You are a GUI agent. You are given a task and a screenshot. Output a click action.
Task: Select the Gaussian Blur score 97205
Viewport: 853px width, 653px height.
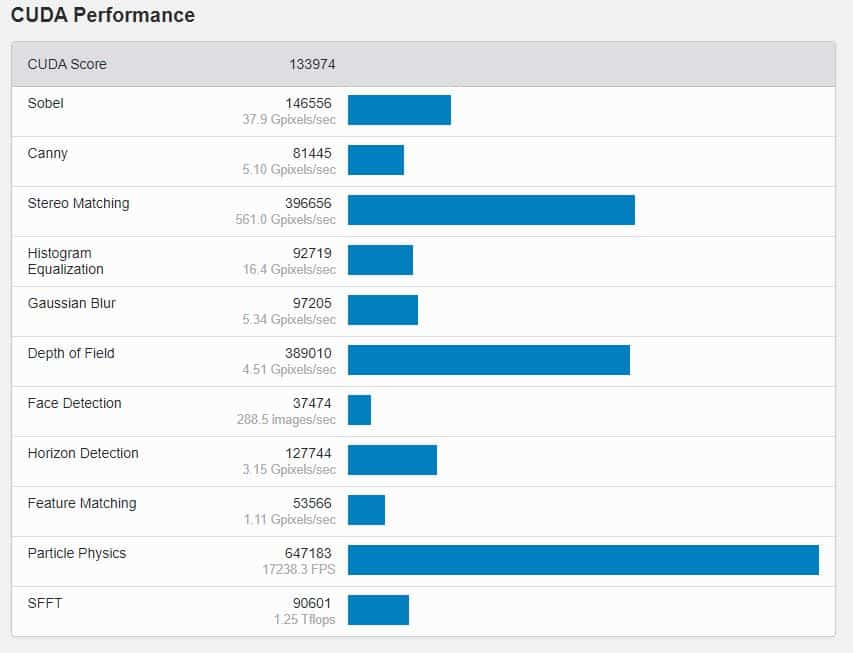pos(312,303)
